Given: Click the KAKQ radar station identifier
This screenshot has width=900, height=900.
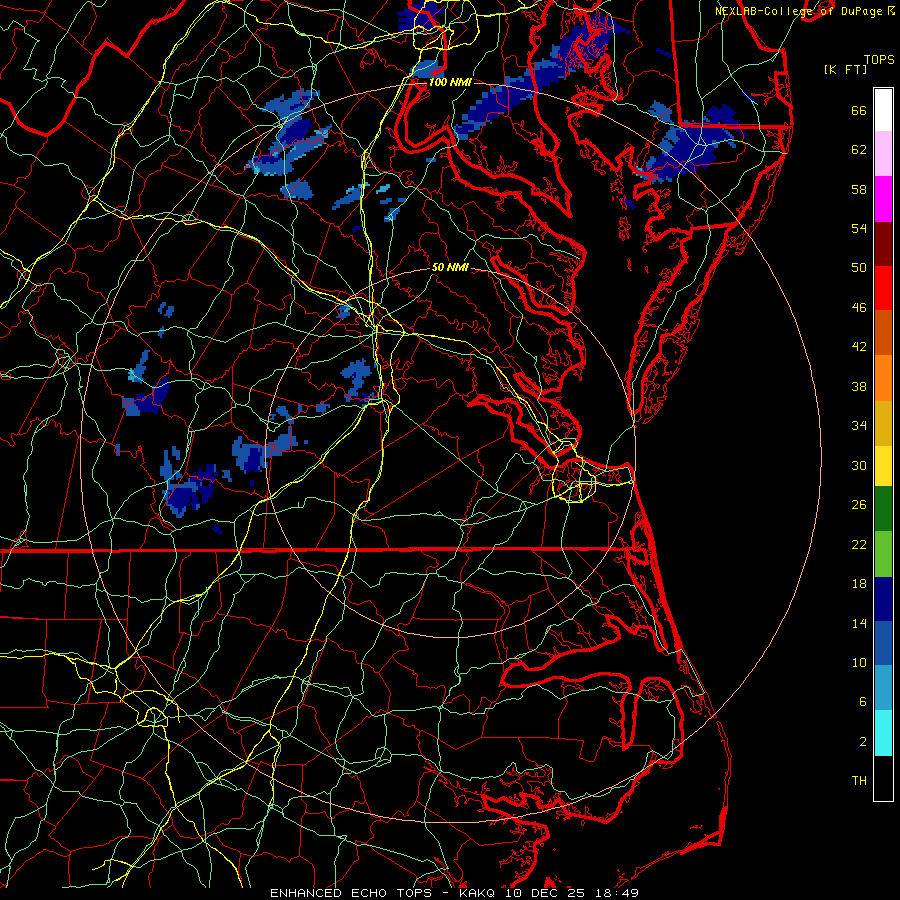Looking at the screenshot, I should click(x=479, y=893).
